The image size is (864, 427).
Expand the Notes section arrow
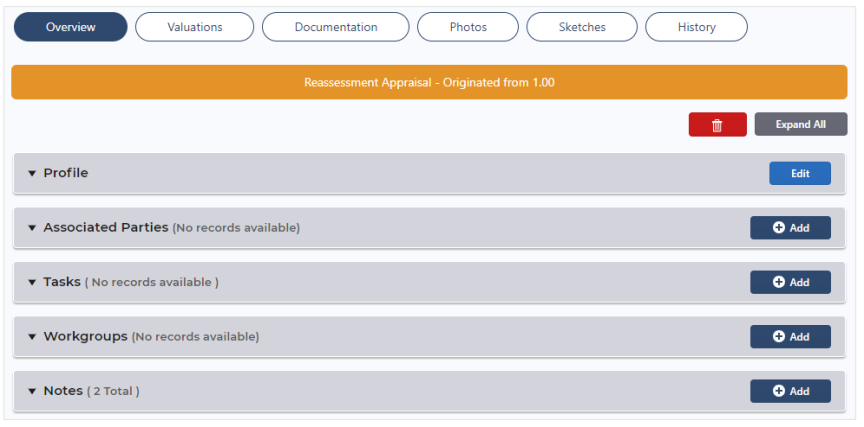tap(31, 392)
